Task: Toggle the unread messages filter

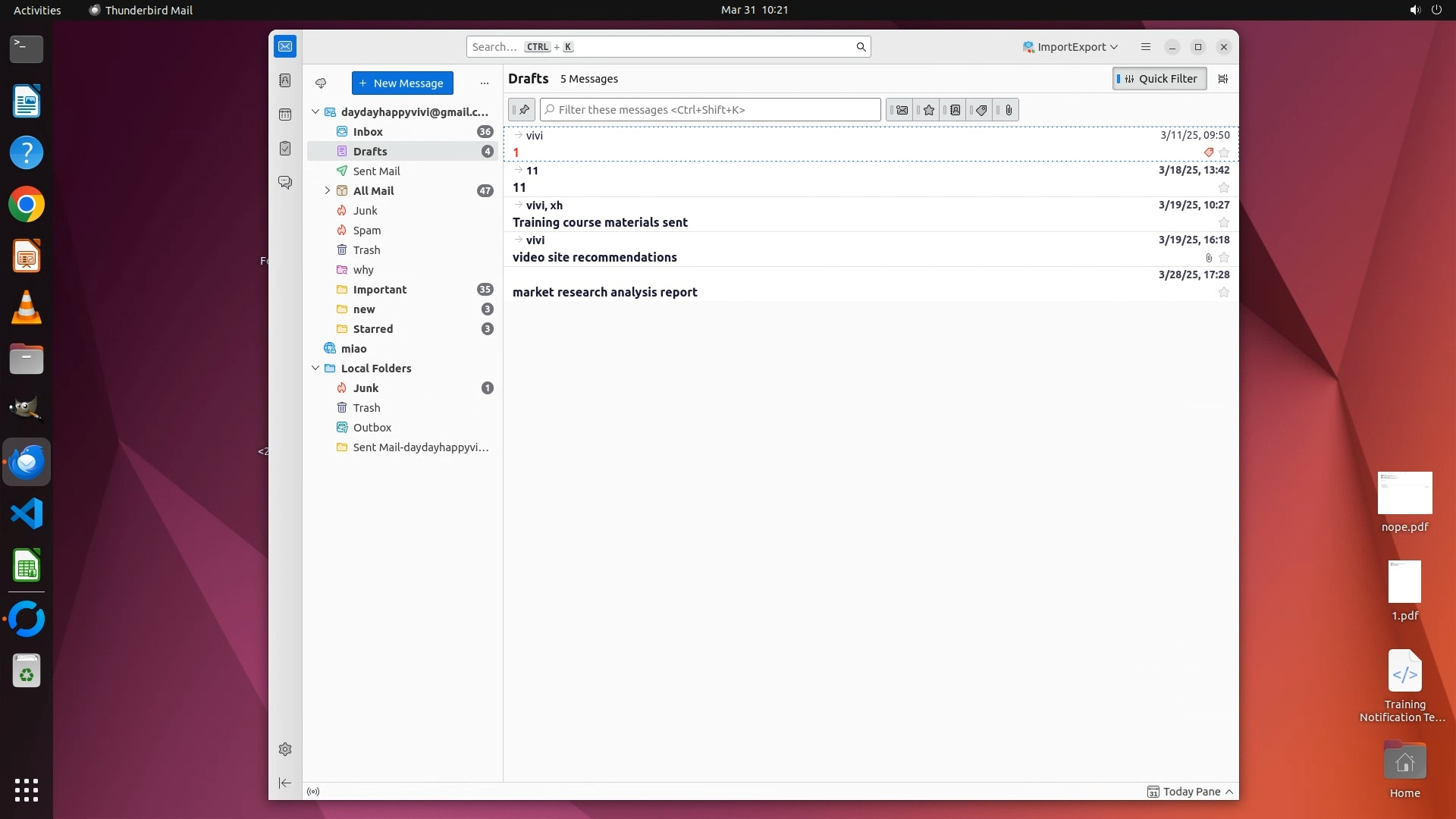Action: (900, 110)
